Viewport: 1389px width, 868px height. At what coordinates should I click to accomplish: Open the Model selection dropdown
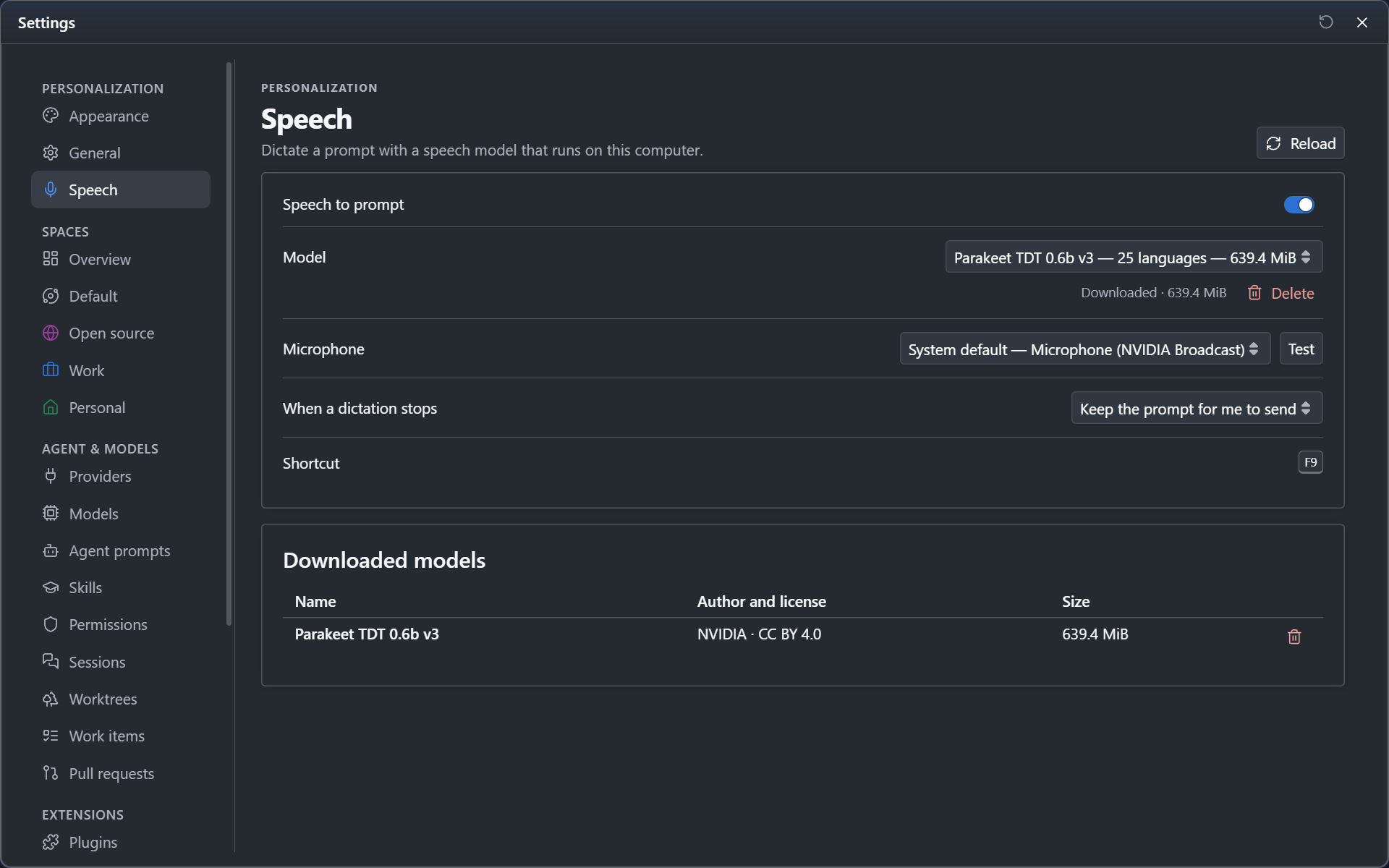tap(1134, 257)
